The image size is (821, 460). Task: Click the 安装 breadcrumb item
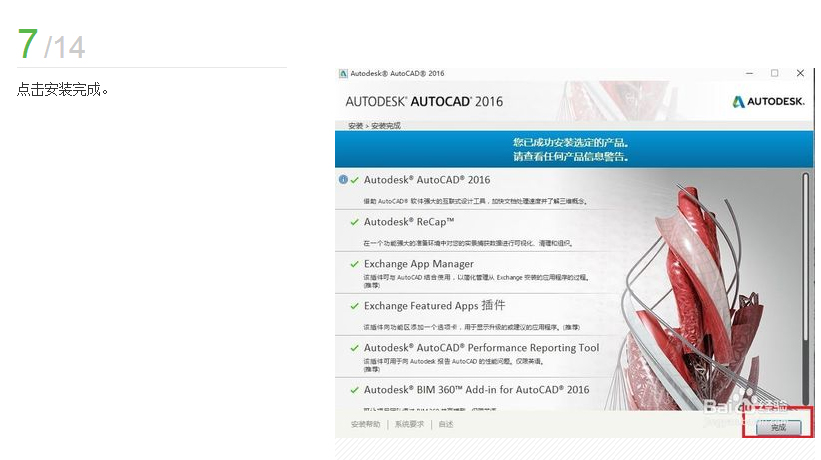pyautogui.click(x=355, y=126)
